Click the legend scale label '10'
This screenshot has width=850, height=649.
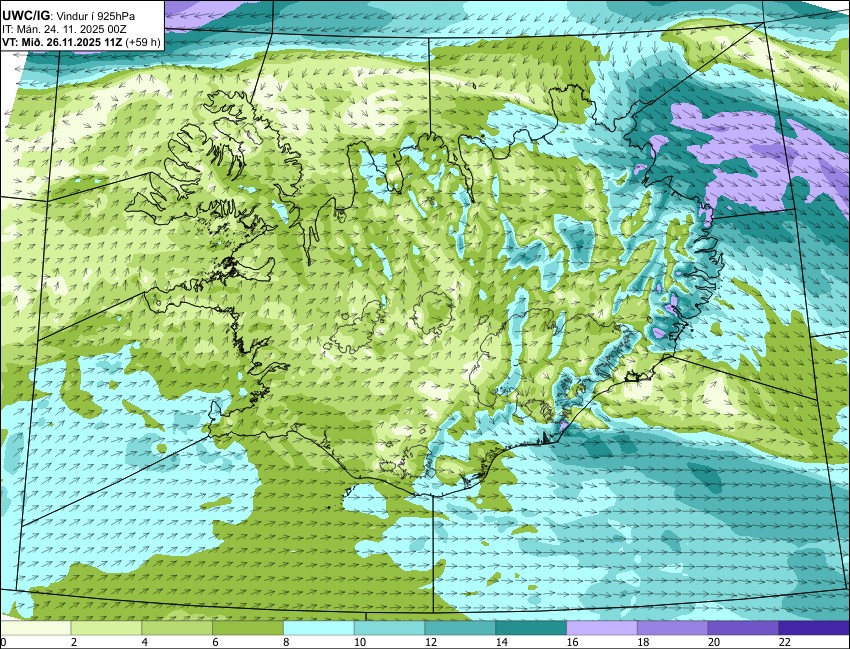coord(359,642)
